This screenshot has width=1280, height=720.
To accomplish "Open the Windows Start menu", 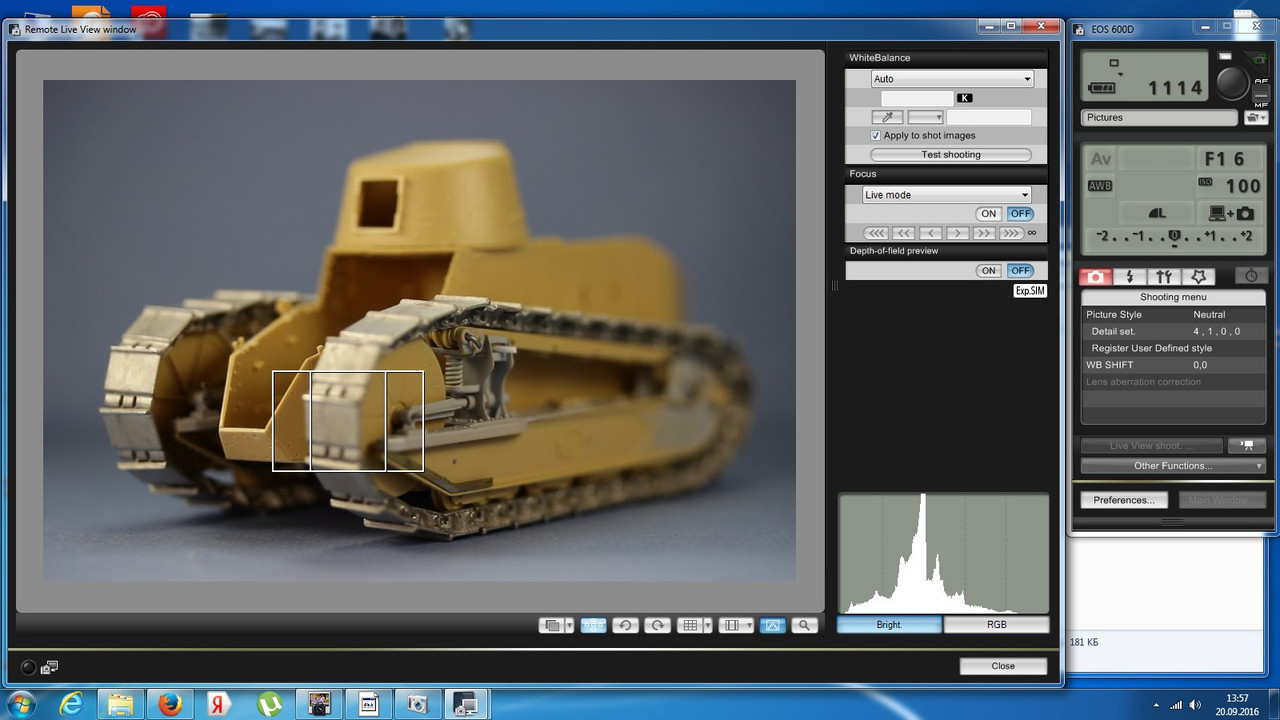I will coord(21,704).
